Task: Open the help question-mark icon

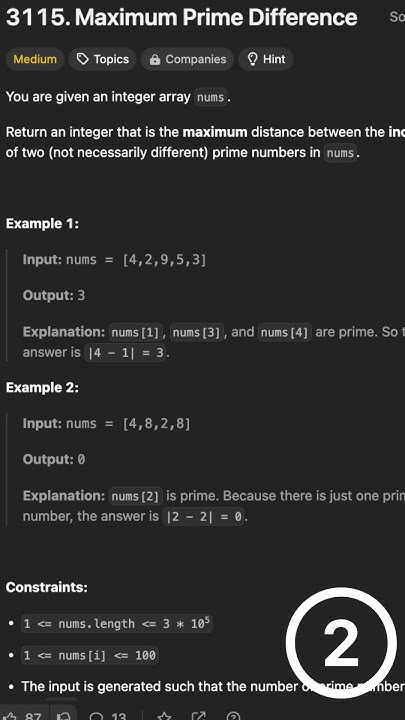Action: click(x=233, y=715)
